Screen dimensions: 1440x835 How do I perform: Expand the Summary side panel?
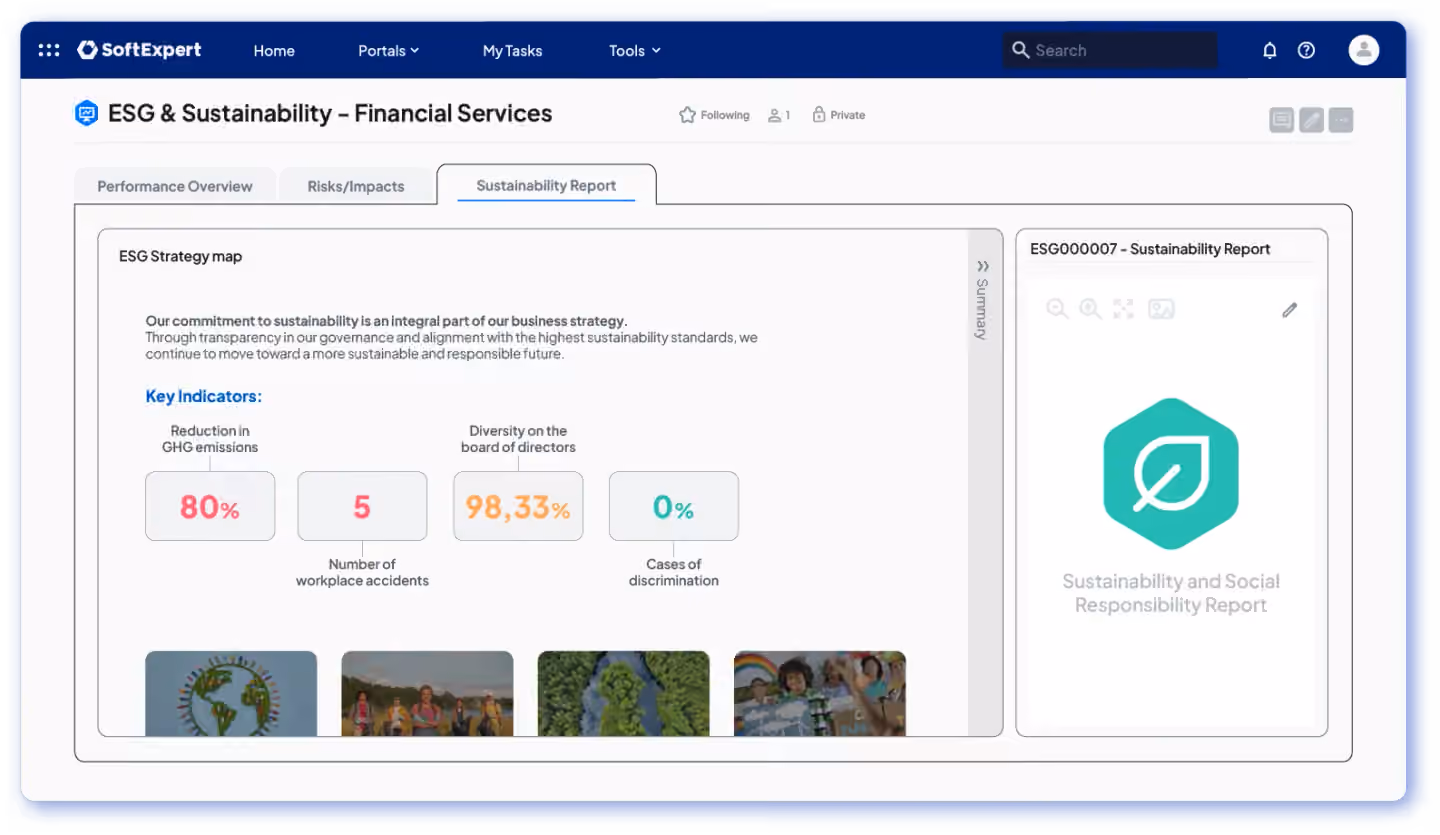tap(983, 299)
